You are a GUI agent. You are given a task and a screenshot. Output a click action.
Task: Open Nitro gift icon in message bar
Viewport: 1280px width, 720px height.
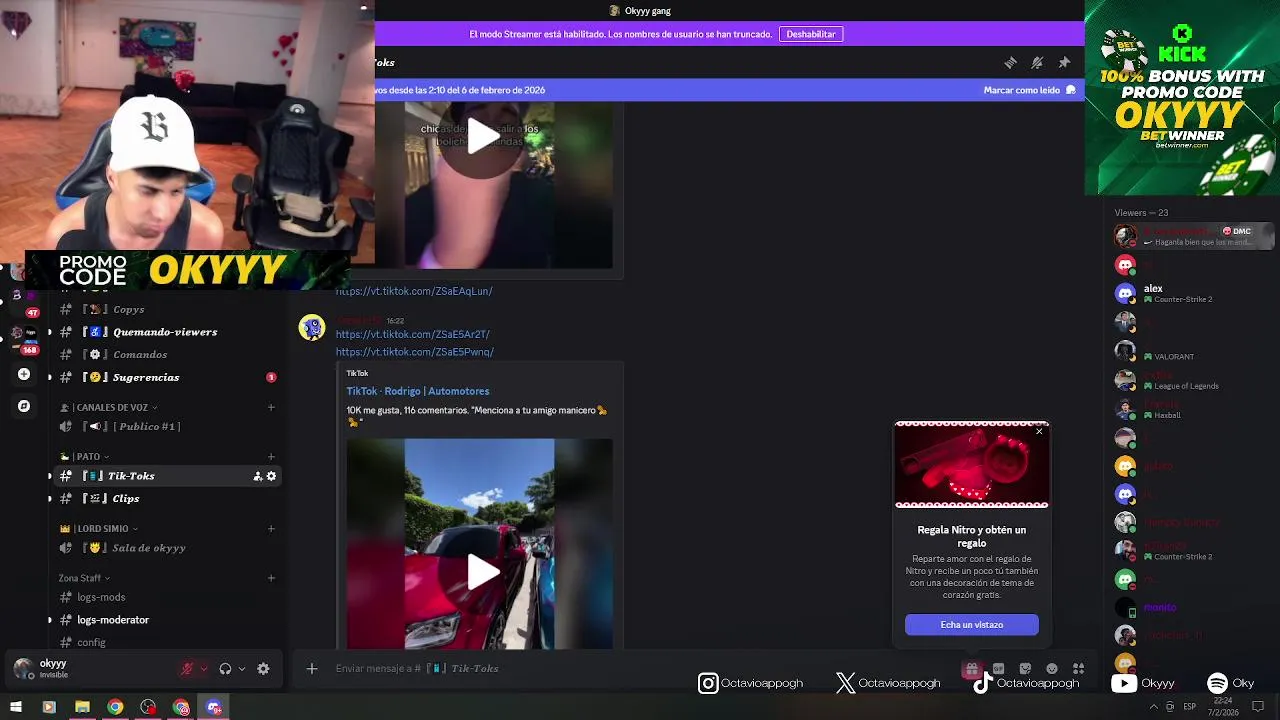(971, 669)
